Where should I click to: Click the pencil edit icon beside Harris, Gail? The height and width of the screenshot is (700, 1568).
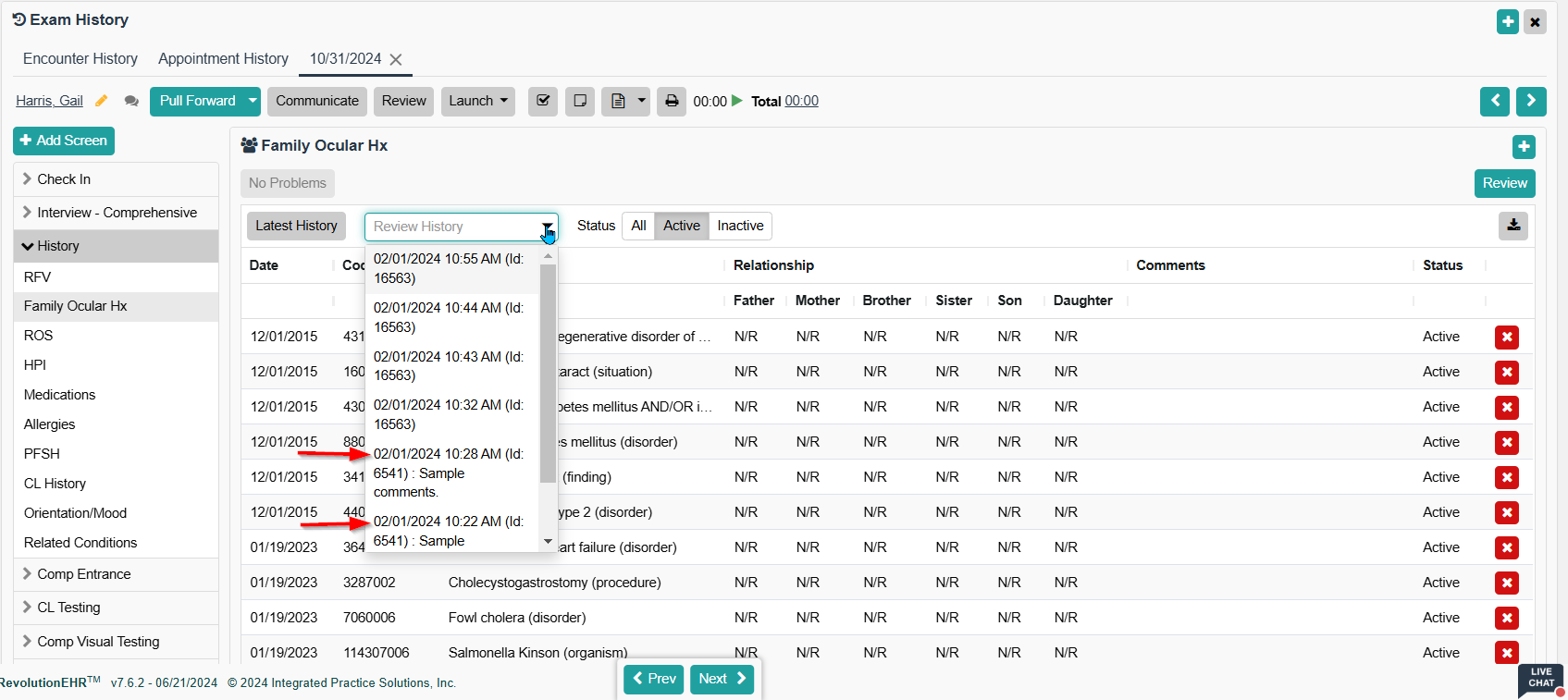coord(102,101)
